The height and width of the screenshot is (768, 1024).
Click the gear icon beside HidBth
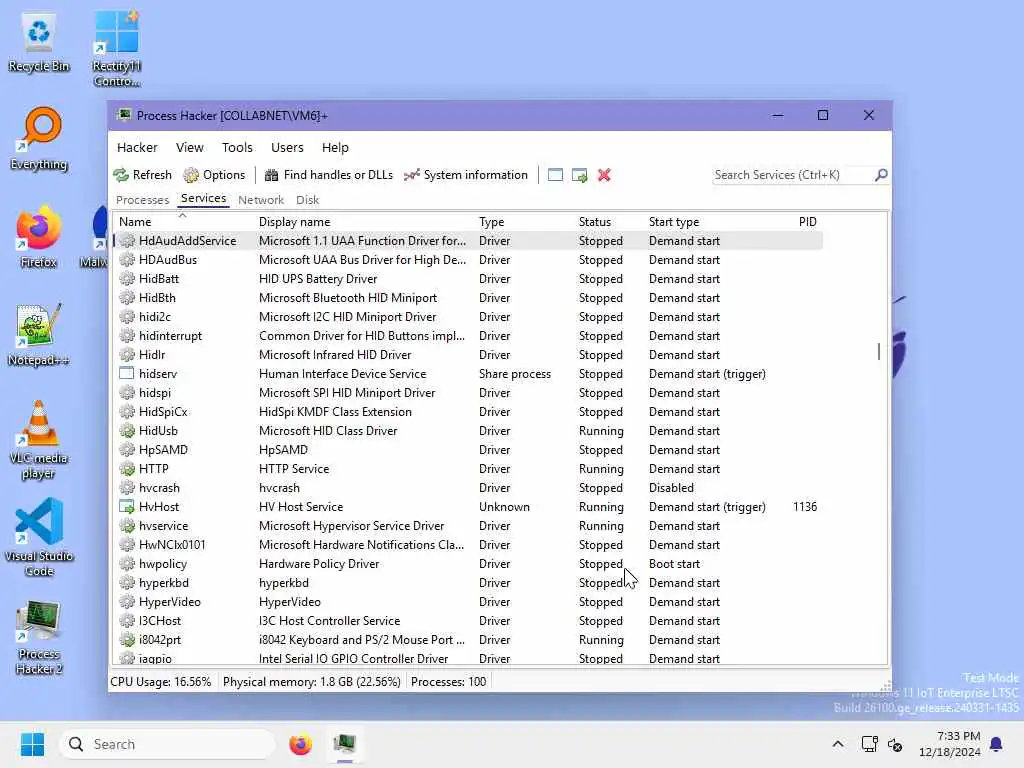tap(127, 298)
